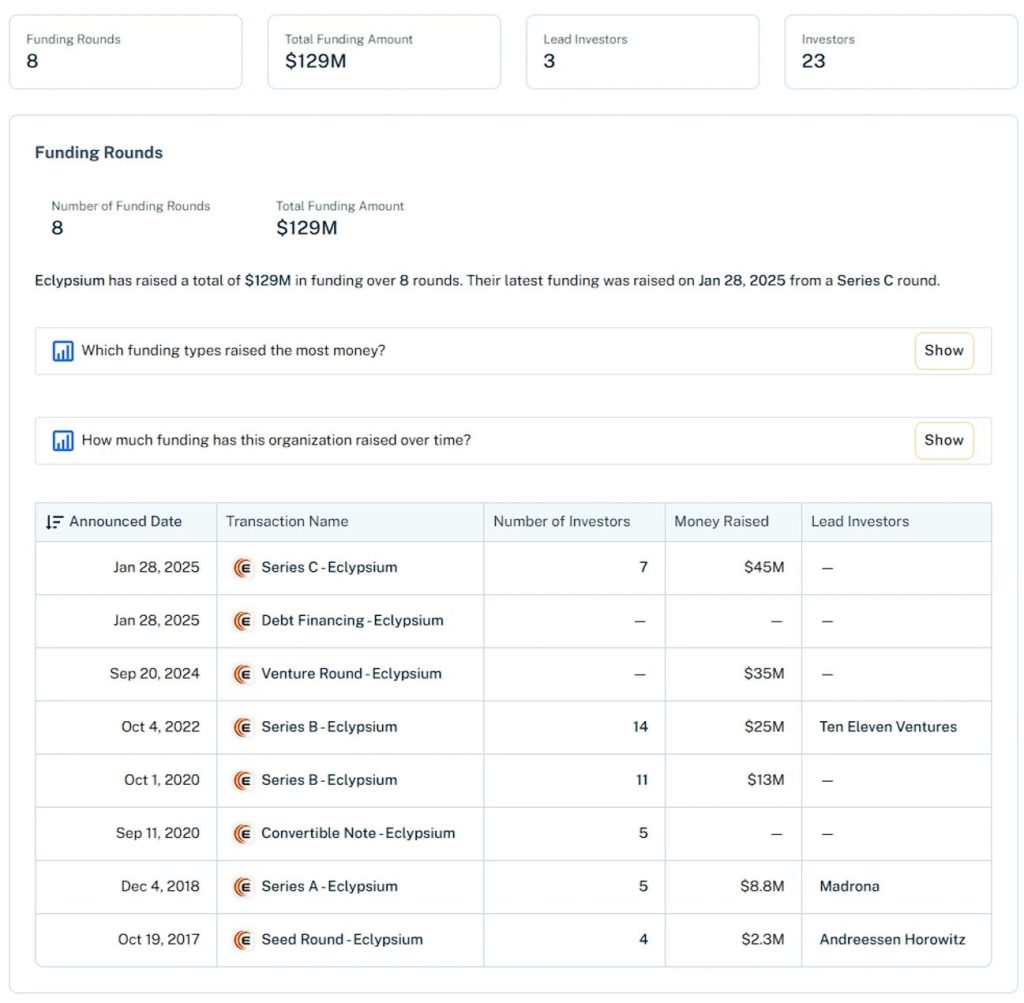Open the Debt Financing - Eclypsium transaction
Screen dimensions: 1024x1003
tap(352, 621)
